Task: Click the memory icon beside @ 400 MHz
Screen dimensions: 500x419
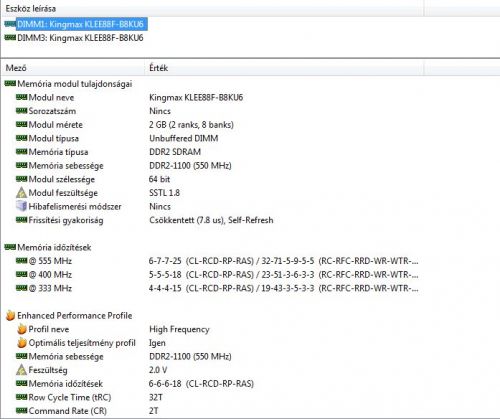Action: point(21,275)
